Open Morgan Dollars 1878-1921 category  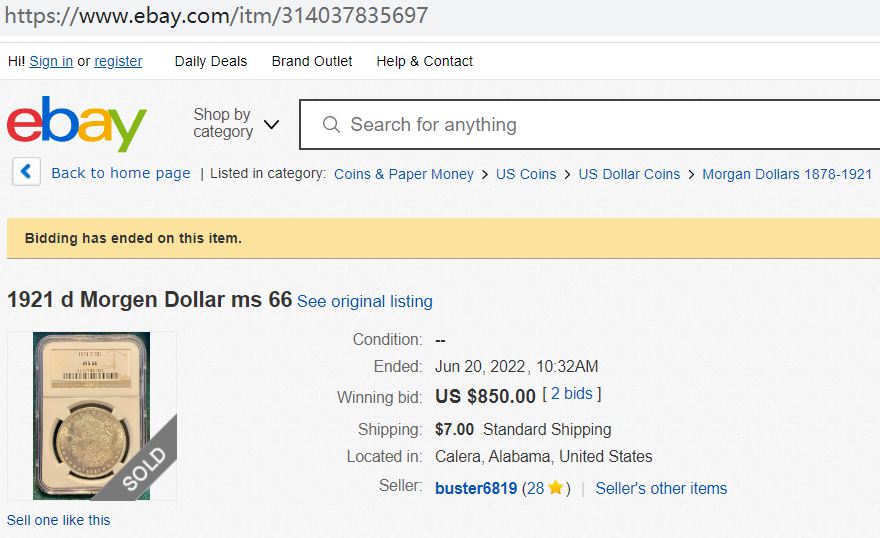[x=787, y=174]
